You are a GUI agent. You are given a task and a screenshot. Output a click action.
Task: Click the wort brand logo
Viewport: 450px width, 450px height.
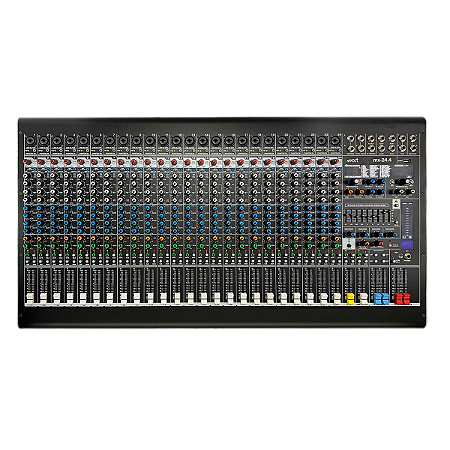tap(353, 160)
